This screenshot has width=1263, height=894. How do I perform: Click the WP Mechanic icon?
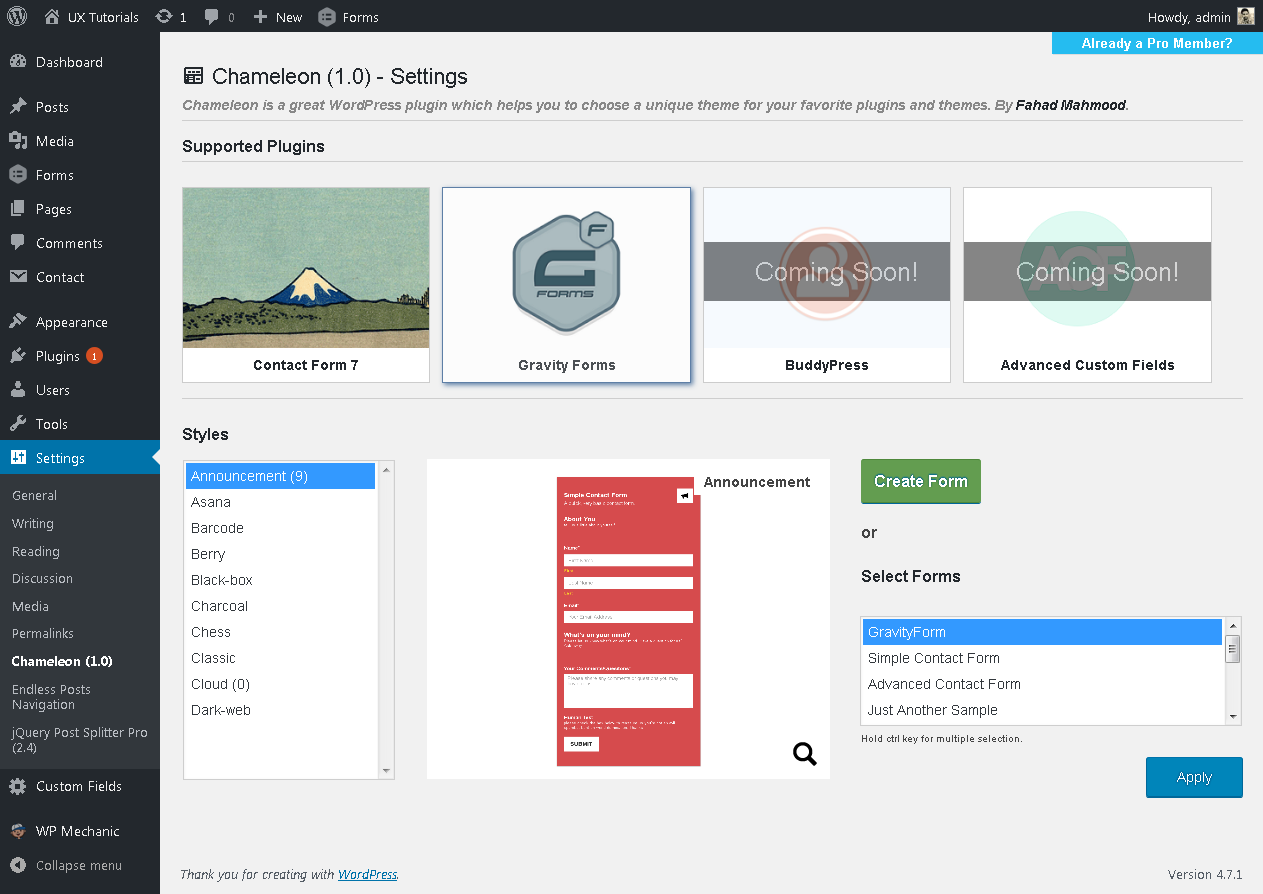tap(18, 831)
